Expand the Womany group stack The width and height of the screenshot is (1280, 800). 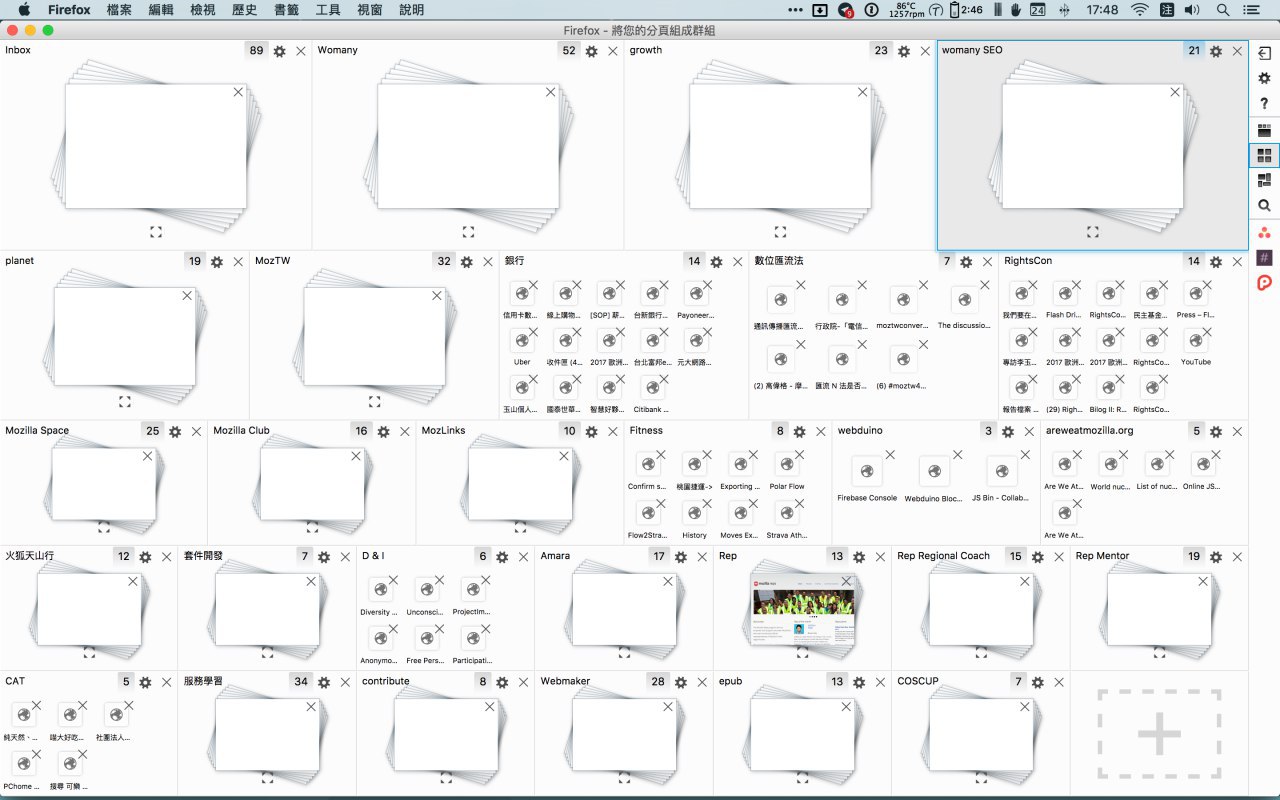tap(468, 231)
